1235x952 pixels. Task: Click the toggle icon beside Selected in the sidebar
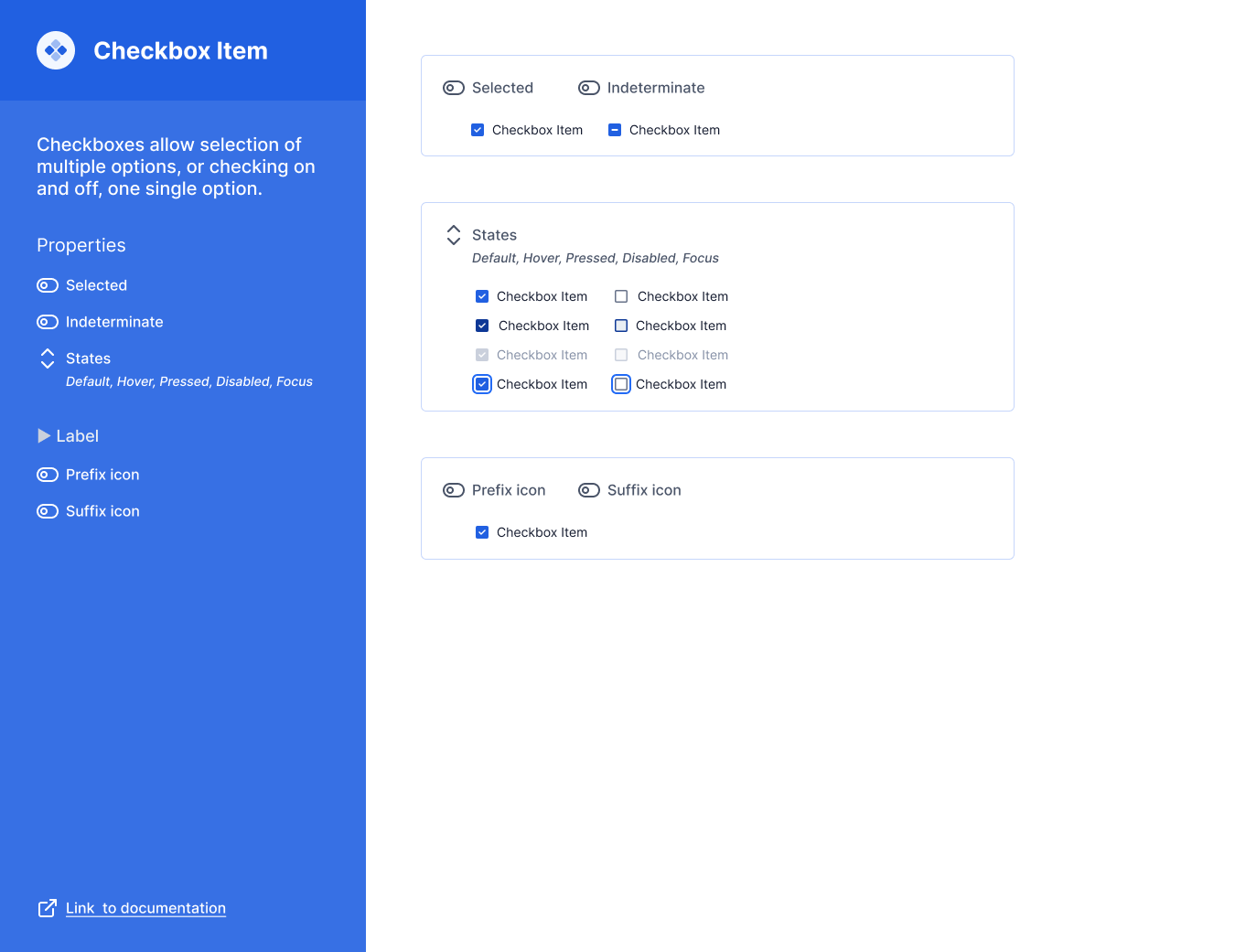click(48, 285)
